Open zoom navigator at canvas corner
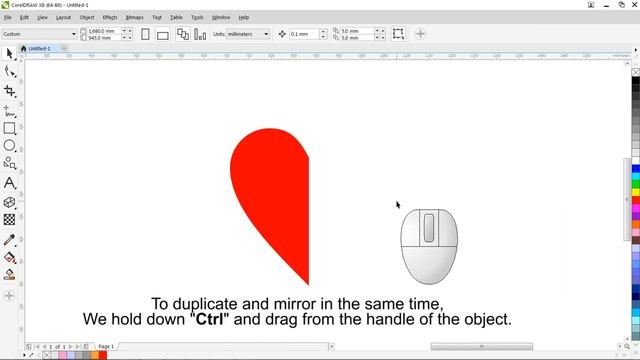Screen dimensions: 640x360 coord(627,347)
